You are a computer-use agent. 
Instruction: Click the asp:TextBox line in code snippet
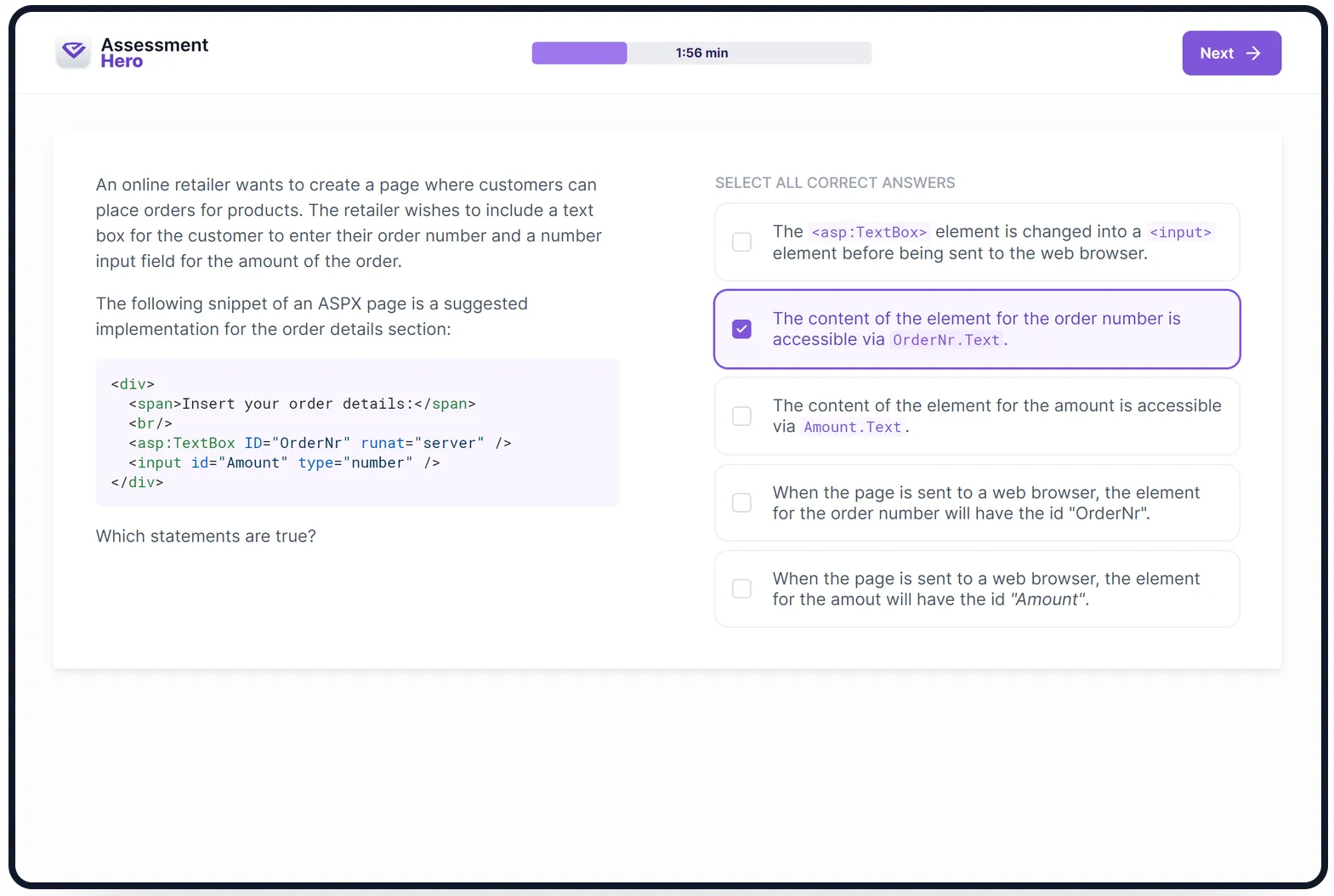320,443
